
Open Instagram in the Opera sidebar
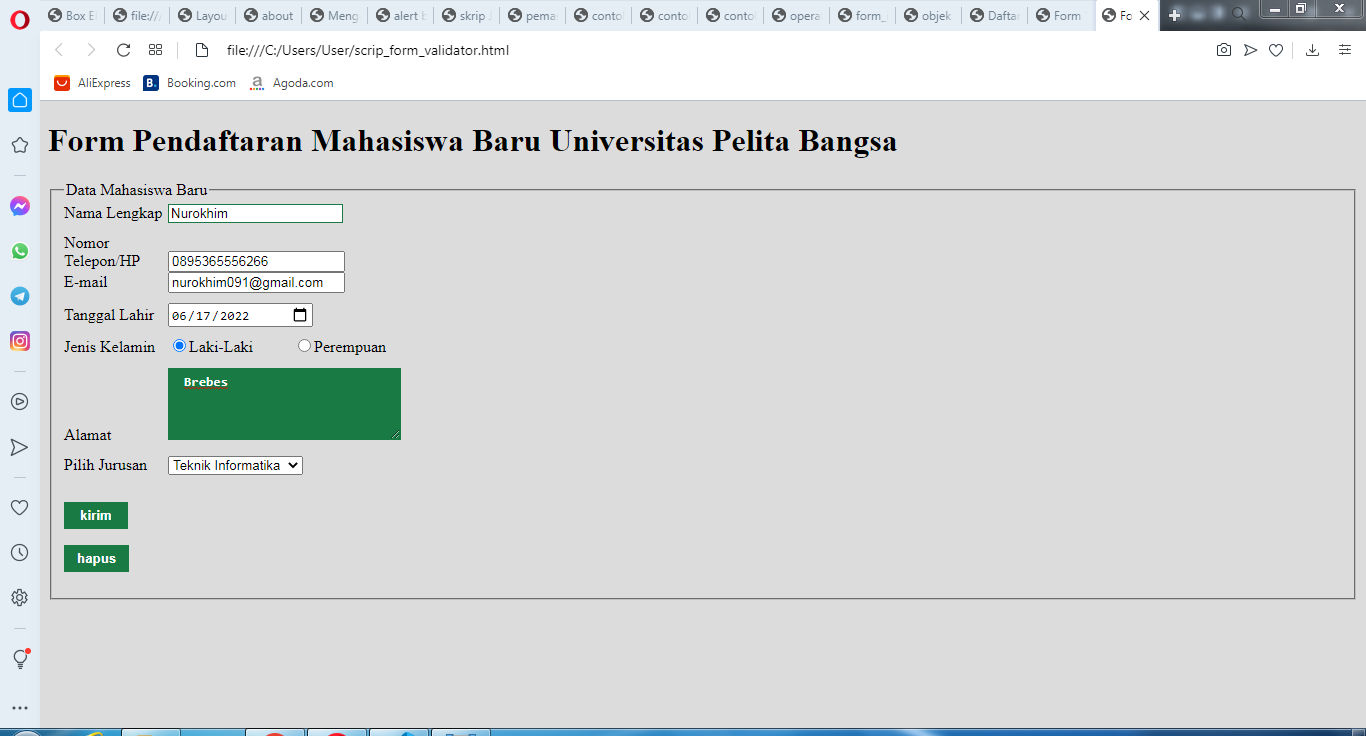click(19, 341)
